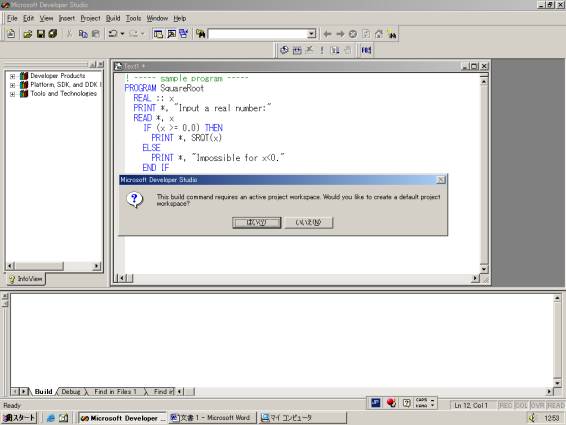Open the Find combo box dropdown arrow
Viewport: 566px width, 425px height.
click(312, 34)
